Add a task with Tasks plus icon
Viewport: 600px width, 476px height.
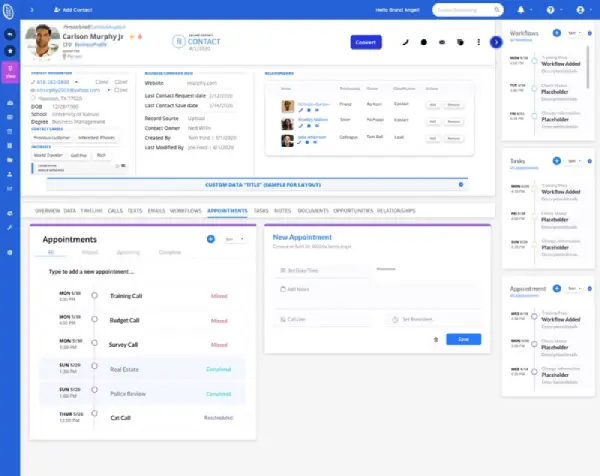pyautogui.click(x=557, y=161)
